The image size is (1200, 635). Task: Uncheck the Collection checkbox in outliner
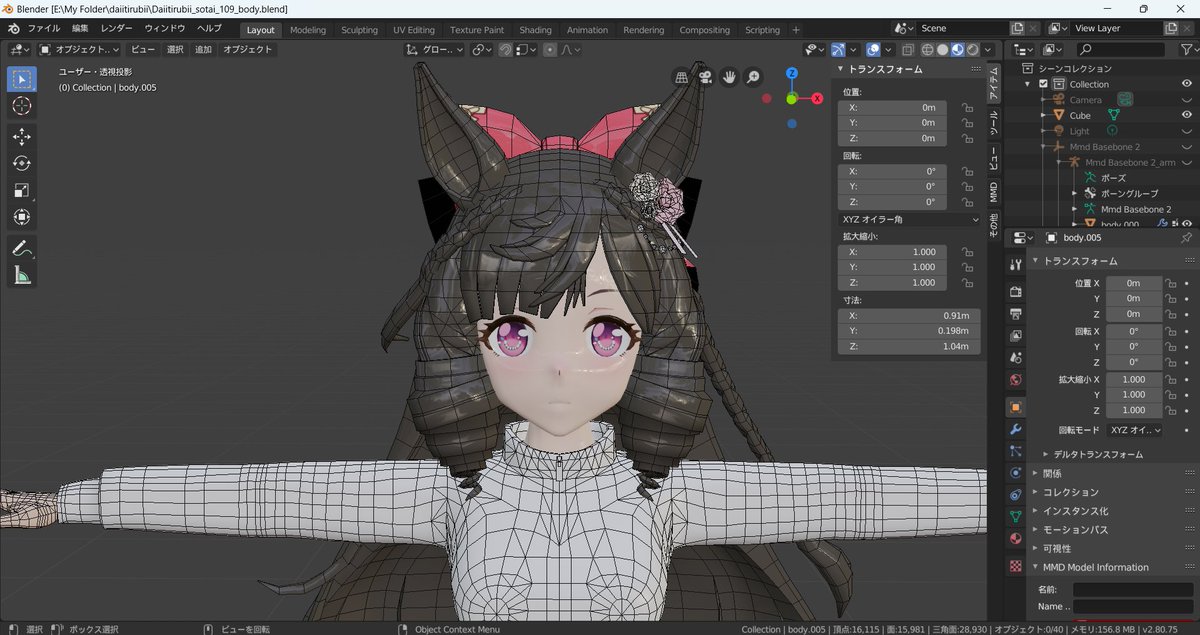pyautogui.click(x=1043, y=85)
